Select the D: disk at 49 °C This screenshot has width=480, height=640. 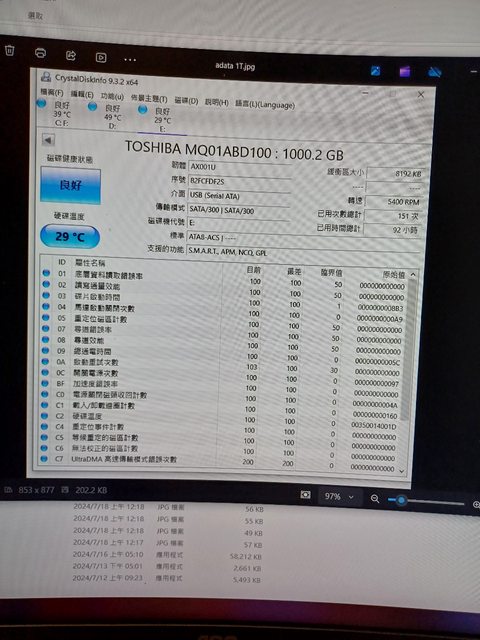107,116
